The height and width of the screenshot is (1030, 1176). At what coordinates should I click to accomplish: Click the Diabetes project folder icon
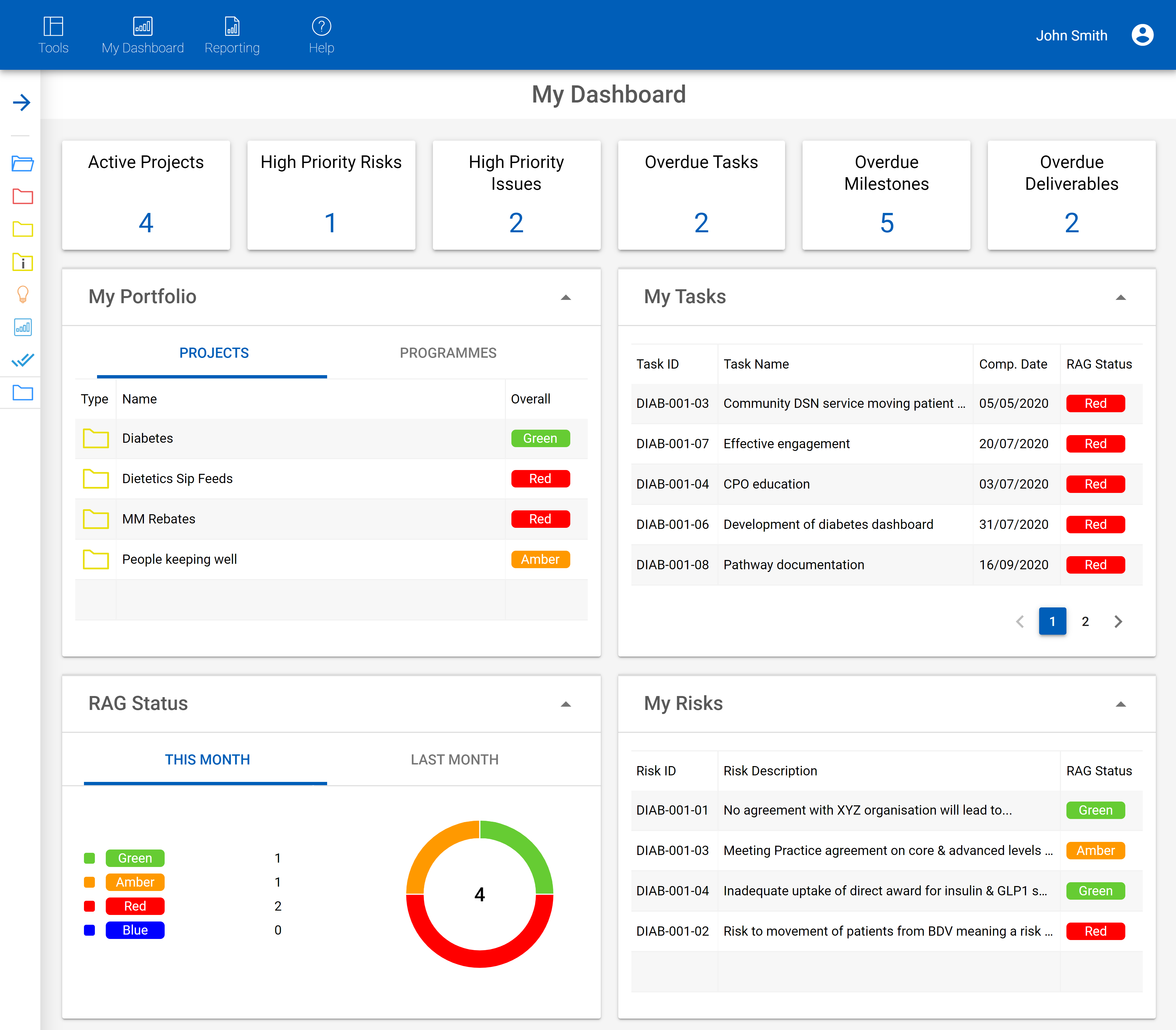coord(95,439)
